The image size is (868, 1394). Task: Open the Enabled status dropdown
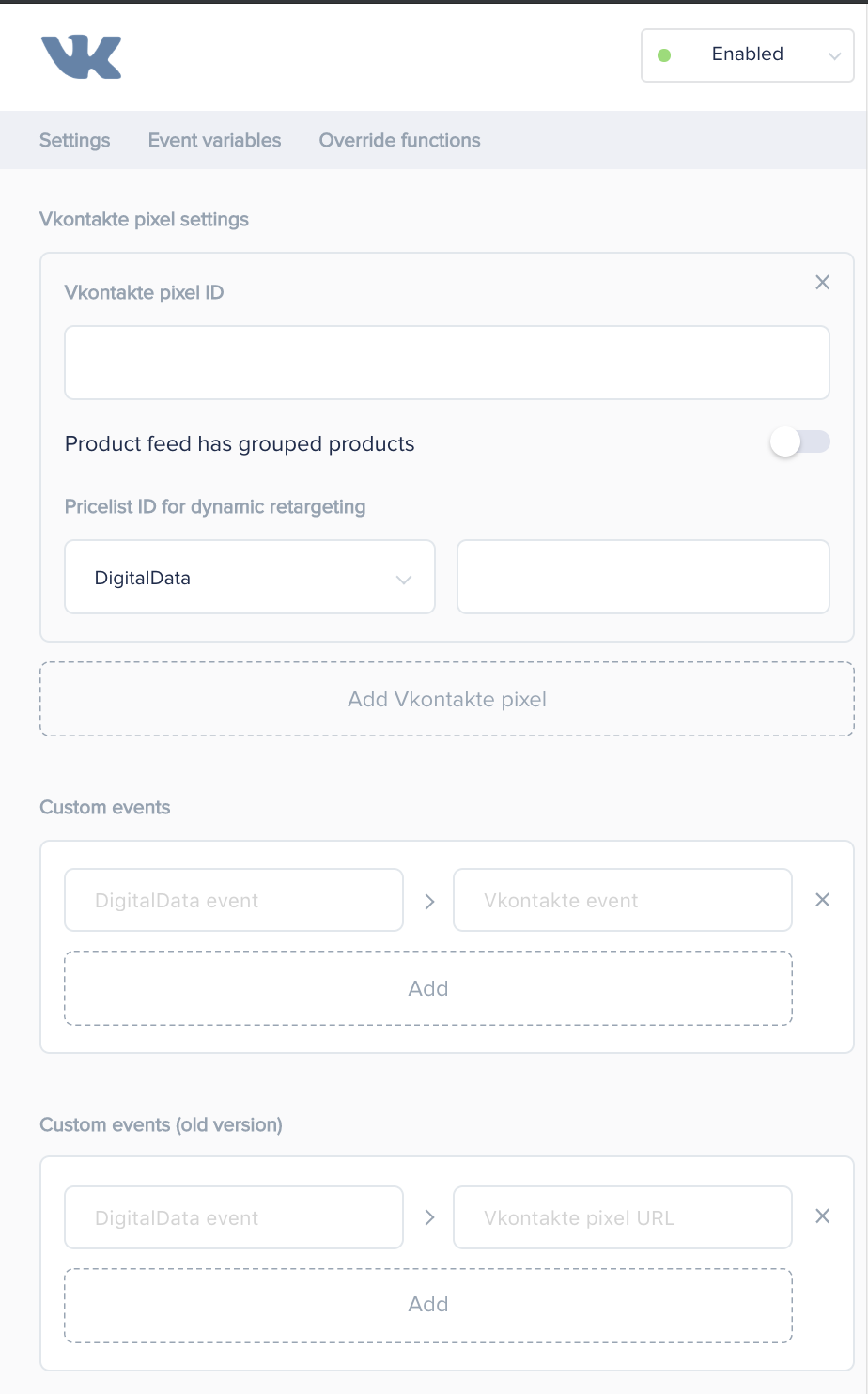point(748,55)
